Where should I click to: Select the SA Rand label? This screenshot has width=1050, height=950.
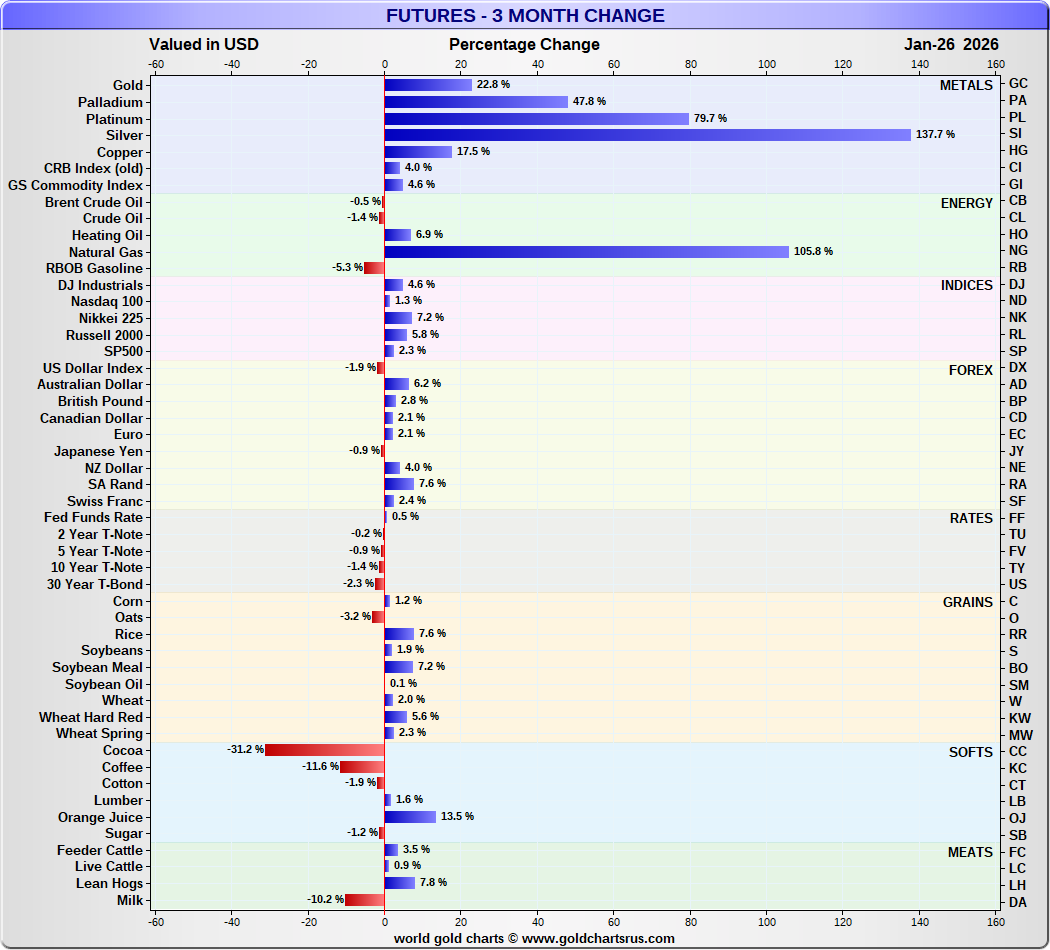pyautogui.click(x=115, y=484)
